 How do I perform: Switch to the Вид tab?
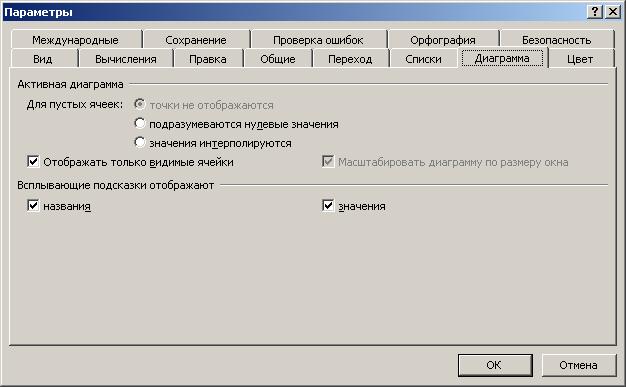pyautogui.click(x=43, y=59)
